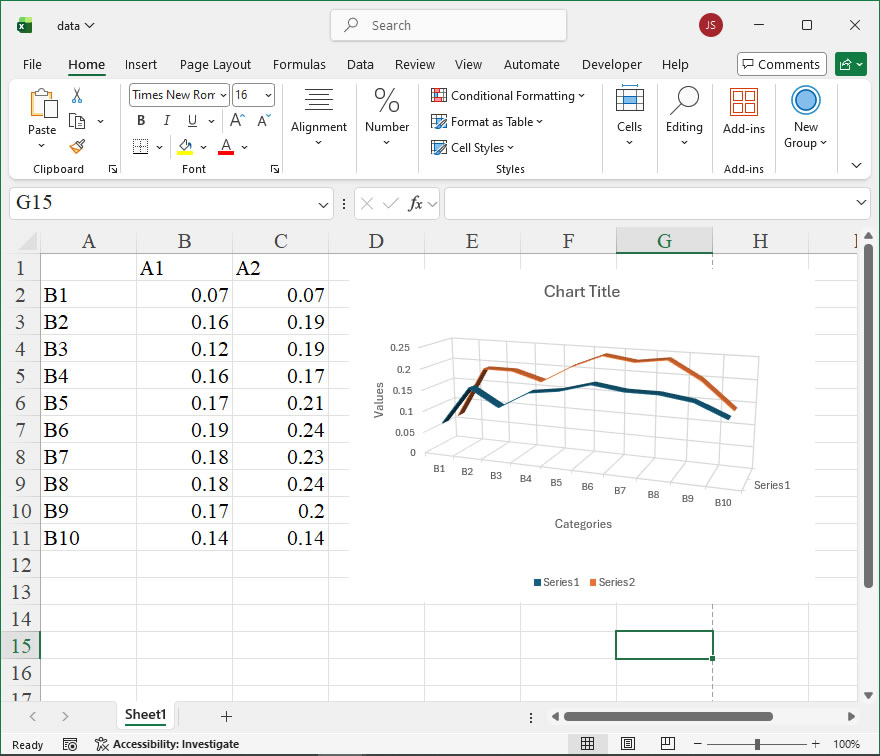Screen dimensions: 880x756
Task: Open the Insert ribbon tab
Action: tap(141, 64)
